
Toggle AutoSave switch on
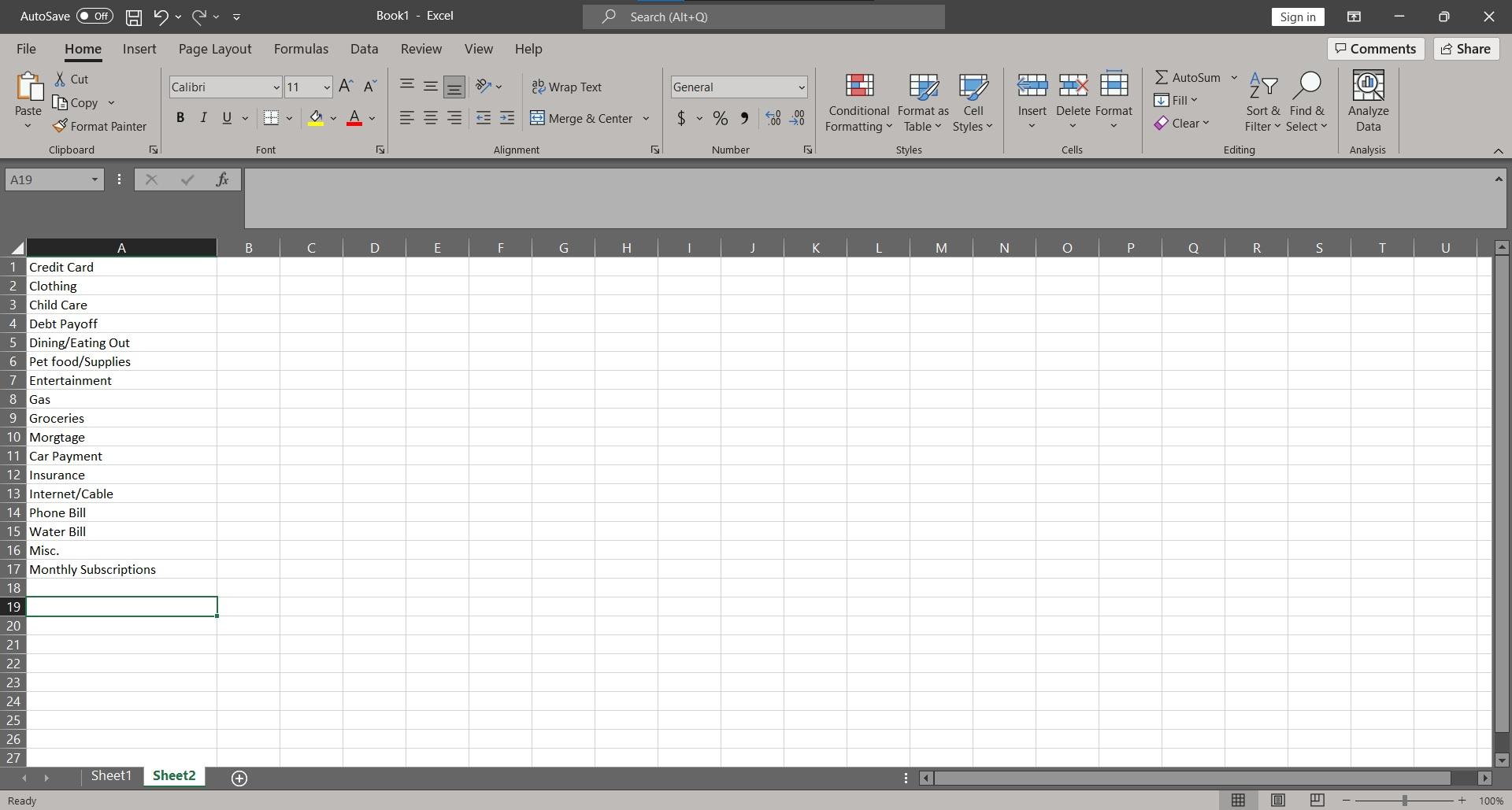(x=94, y=16)
